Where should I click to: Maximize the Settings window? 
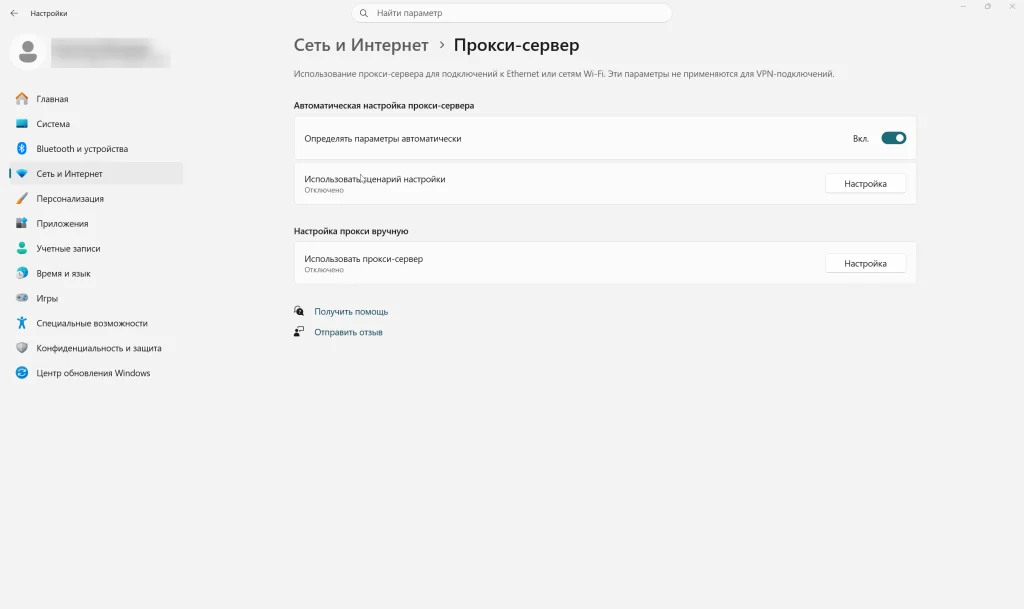click(x=987, y=7)
